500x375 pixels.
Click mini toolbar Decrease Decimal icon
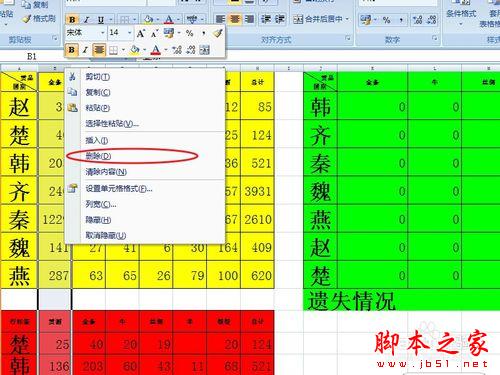tap(191, 50)
